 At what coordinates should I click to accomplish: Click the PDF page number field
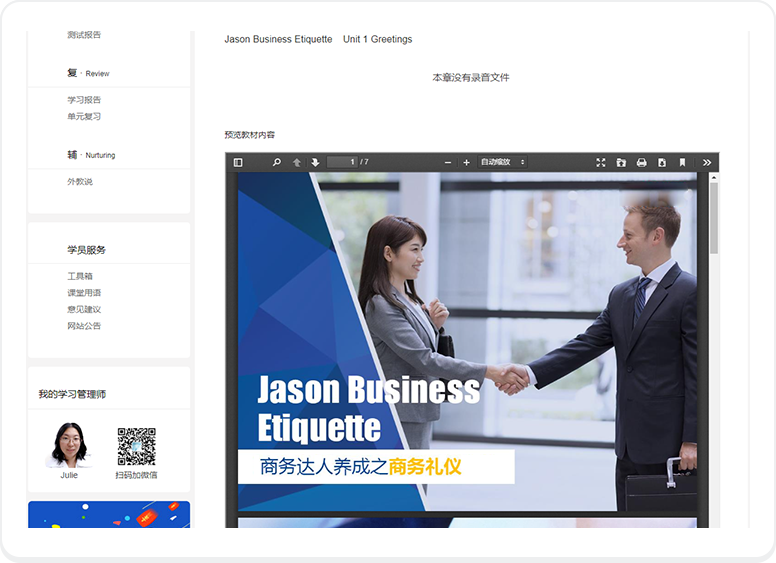tap(342, 162)
